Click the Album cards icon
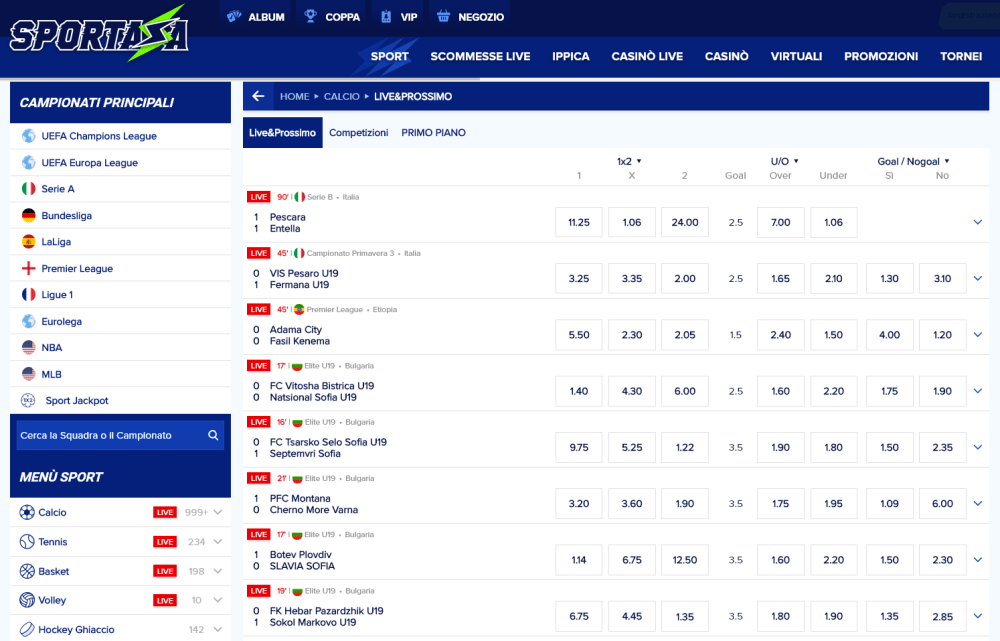 click(234, 17)
